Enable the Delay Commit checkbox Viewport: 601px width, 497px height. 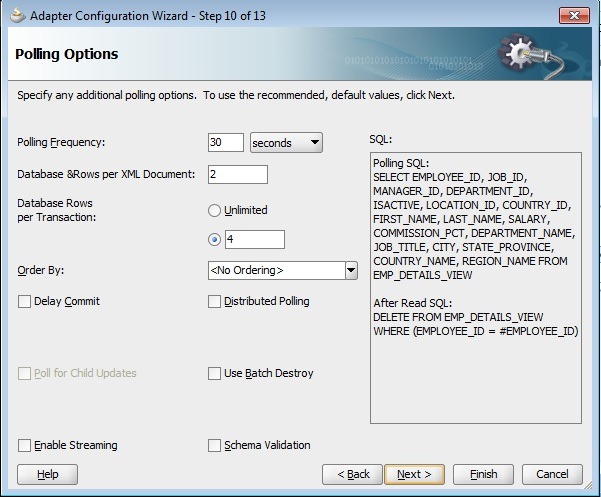(x=25, y=301)
